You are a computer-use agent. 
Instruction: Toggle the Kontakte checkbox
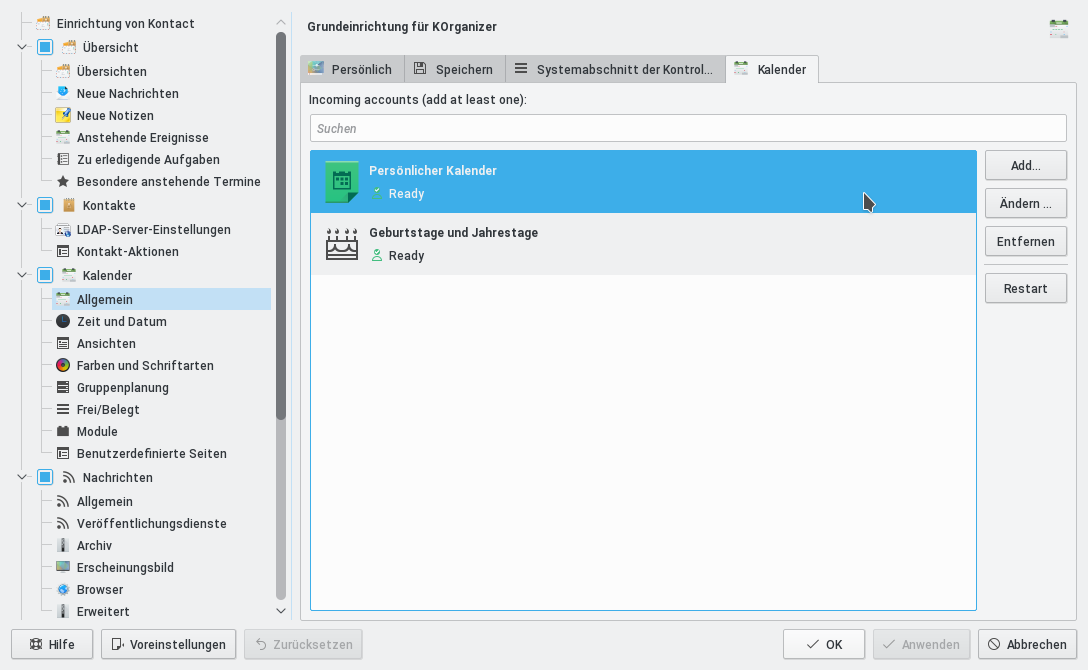45,205
